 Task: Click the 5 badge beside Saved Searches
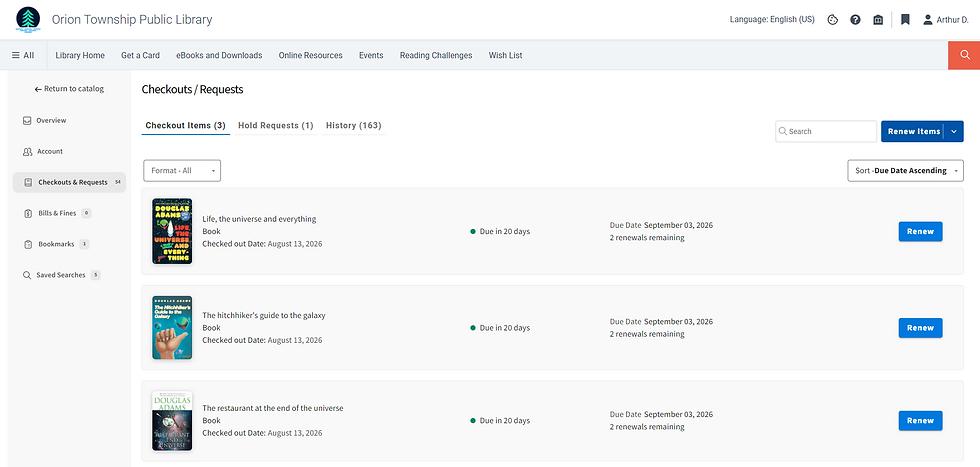(x=96, y=275)
